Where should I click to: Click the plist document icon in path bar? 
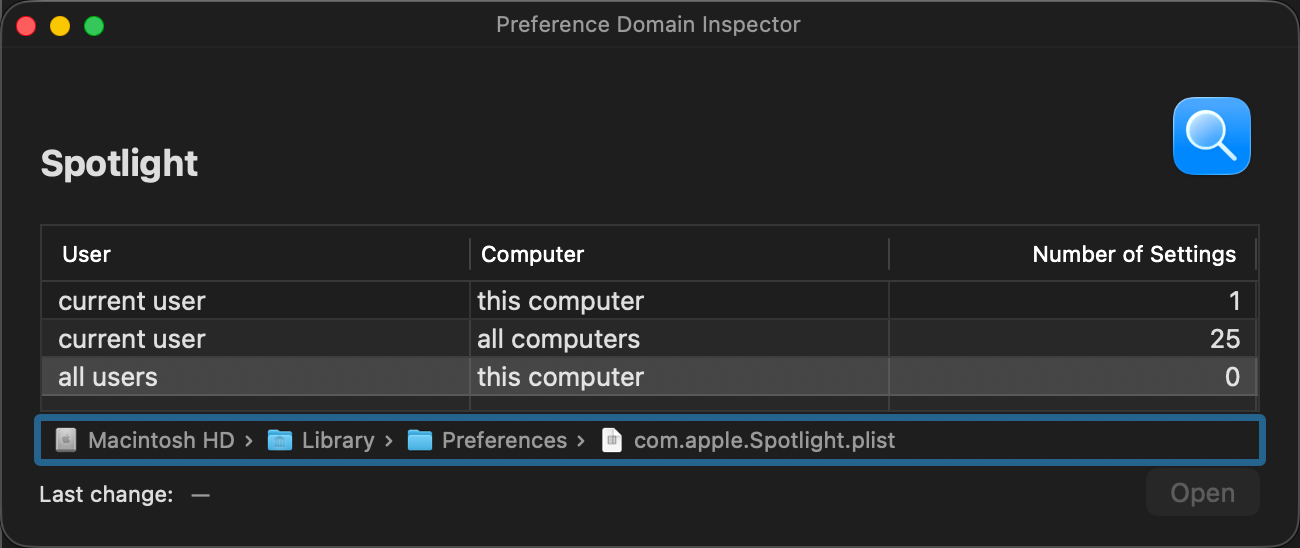point(611,440)
